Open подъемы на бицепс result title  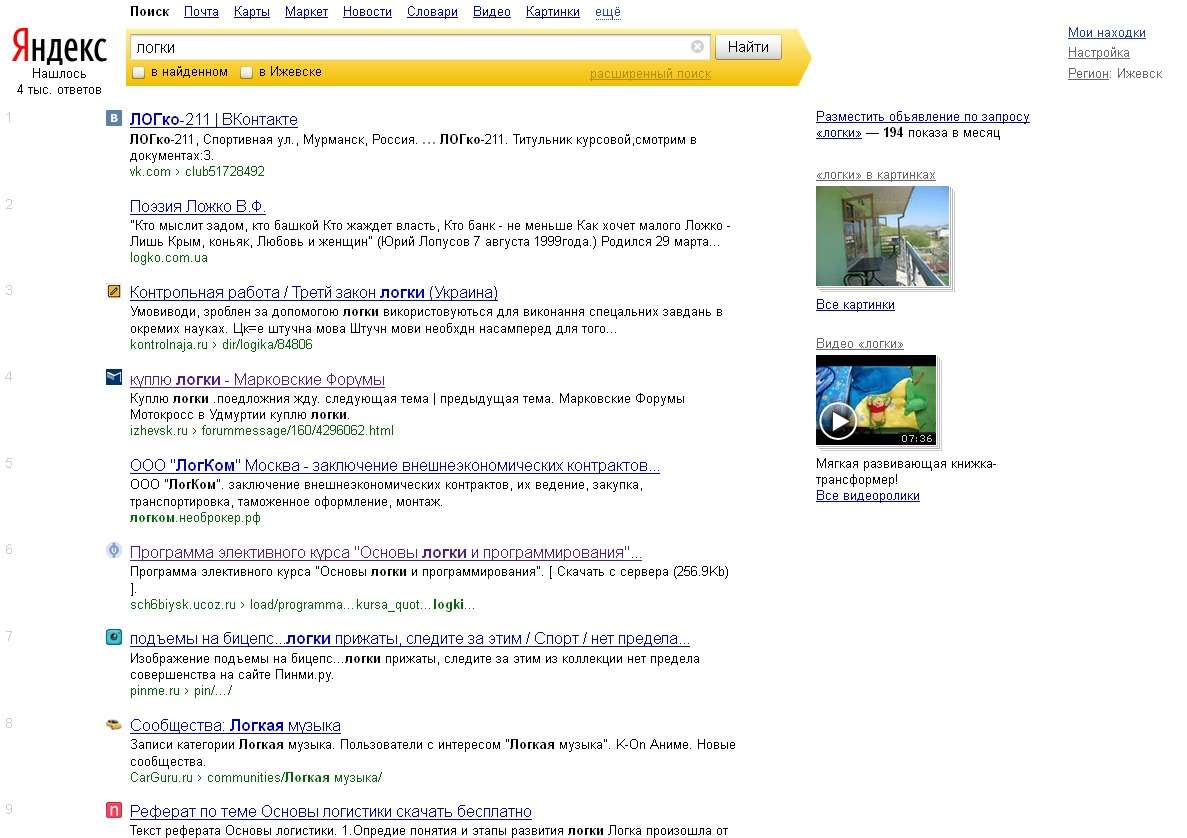410,639
